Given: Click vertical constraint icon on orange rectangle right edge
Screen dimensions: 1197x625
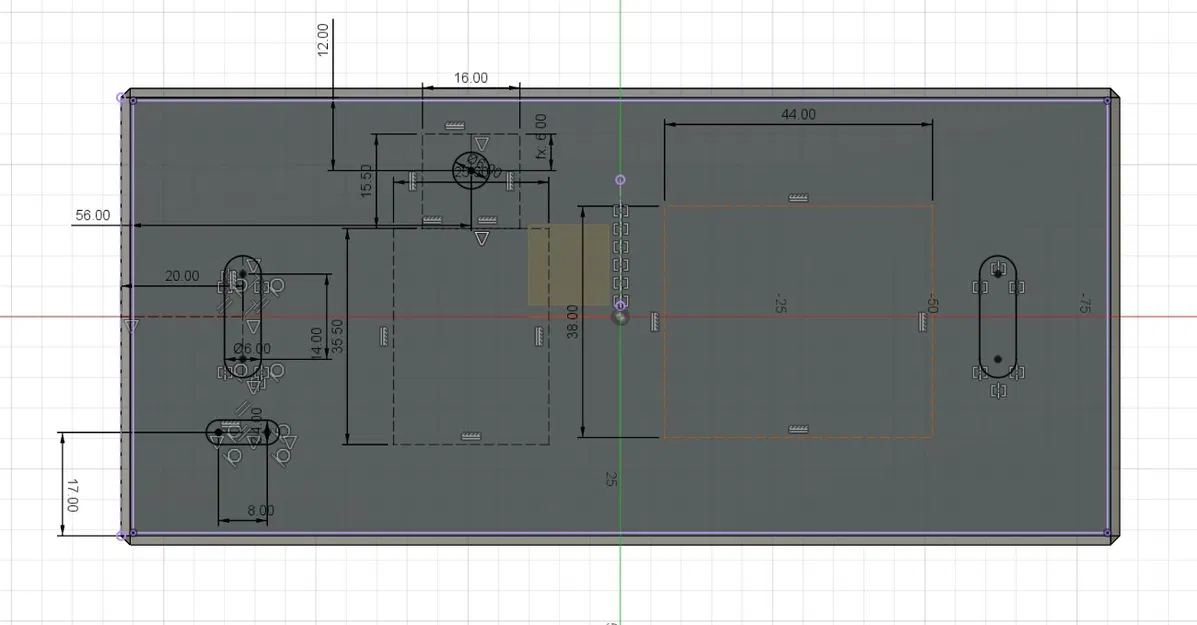Looking at the screenshot, I should [922, 322].
